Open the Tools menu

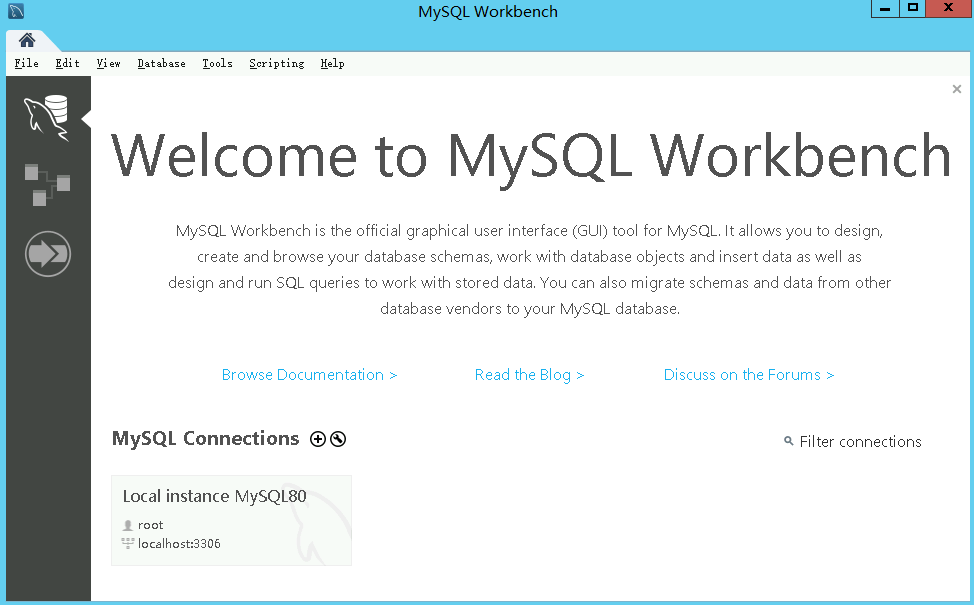click(217, 63)
